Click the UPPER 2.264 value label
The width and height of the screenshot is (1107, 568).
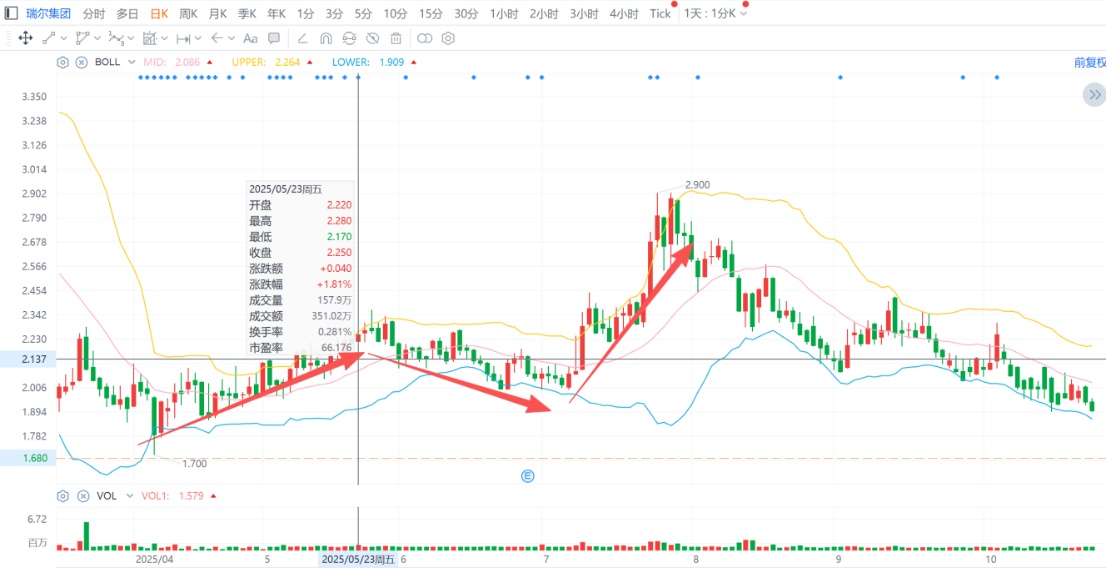(x=266, y=62)
